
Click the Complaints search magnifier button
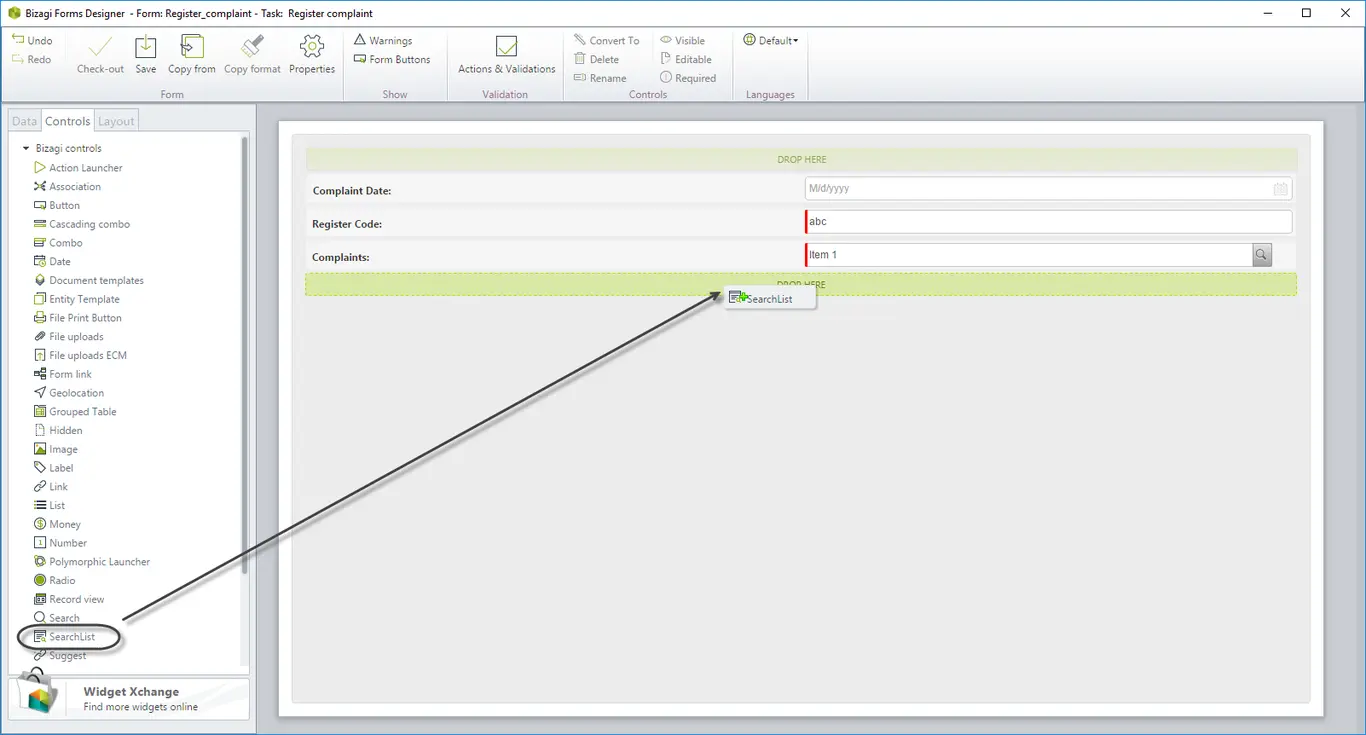[1262, 255]
